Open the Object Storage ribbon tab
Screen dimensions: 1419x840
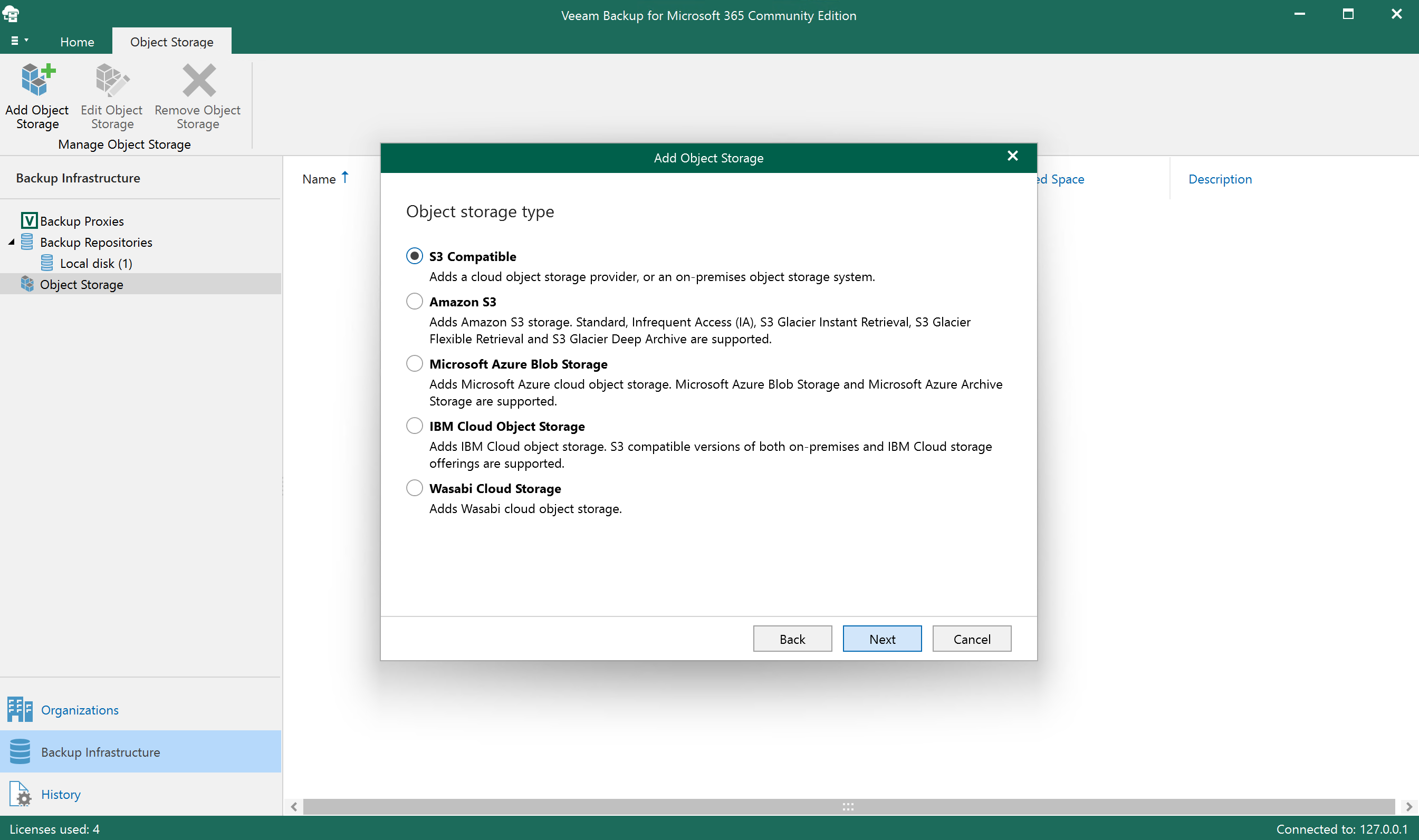(x=171, y=41)
